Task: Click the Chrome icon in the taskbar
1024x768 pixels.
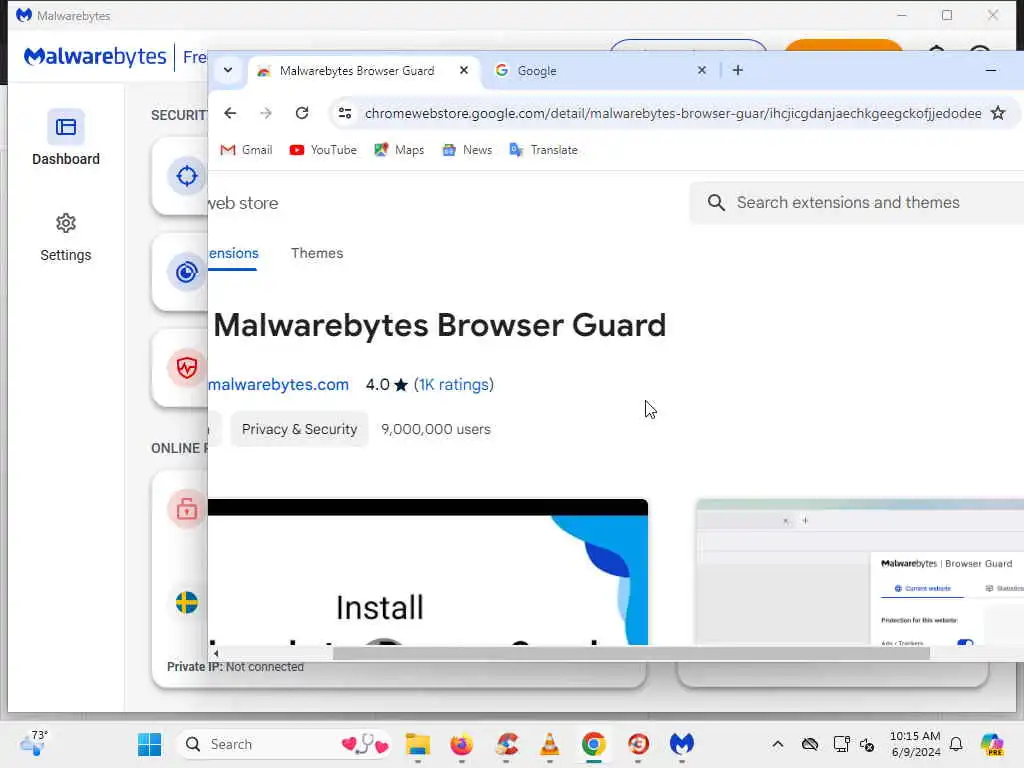Action: point(594,744)
